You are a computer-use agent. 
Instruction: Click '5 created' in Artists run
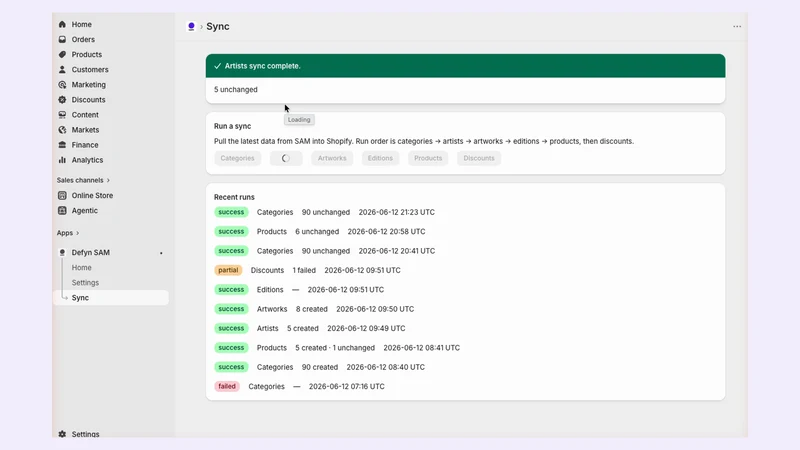303,329
